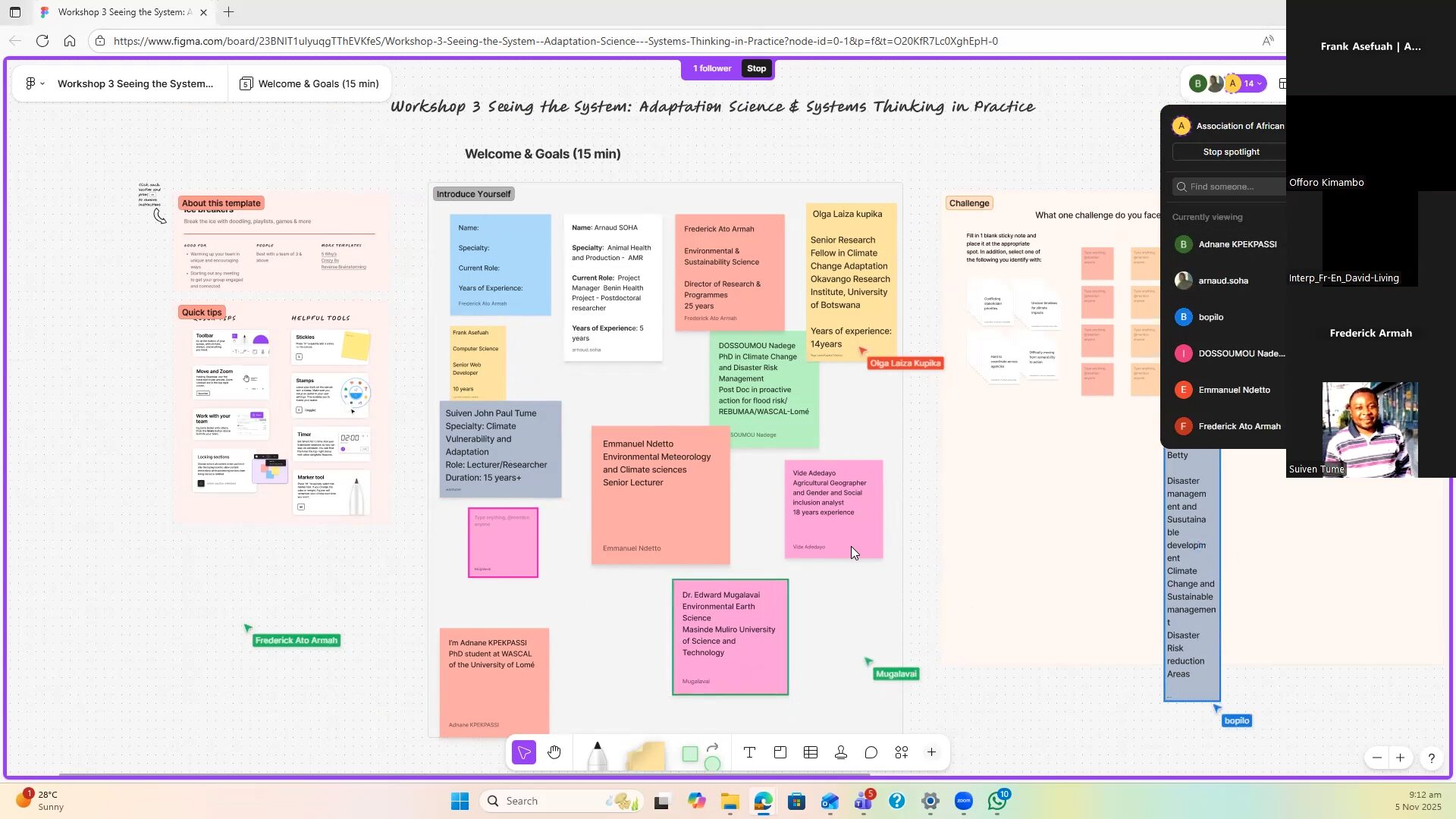Open the widgets and plugins icon
The width and height of the screenshot is (1456, 819).
[x=901, y=752]
